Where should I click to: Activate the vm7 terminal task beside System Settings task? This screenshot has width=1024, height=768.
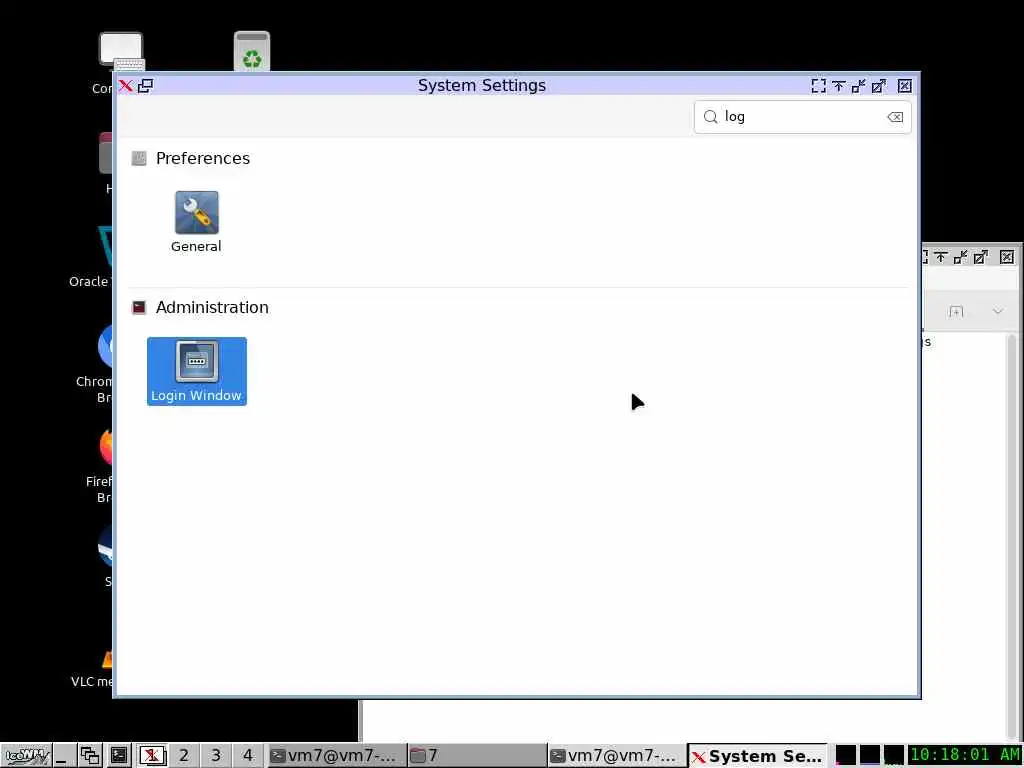(616, 756)
